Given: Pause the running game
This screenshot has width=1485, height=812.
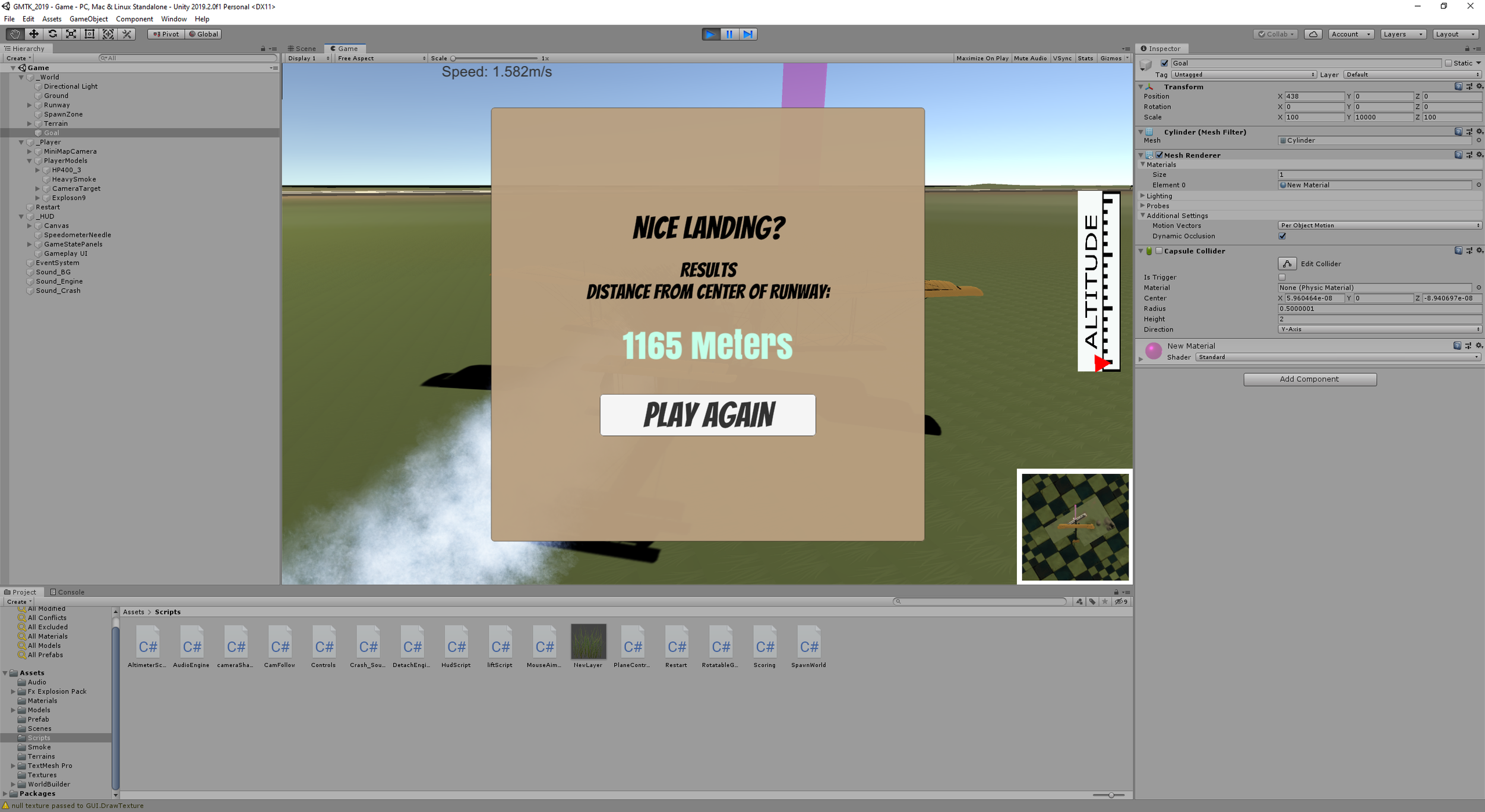Looking at the screenshot, I should (729, 34).
